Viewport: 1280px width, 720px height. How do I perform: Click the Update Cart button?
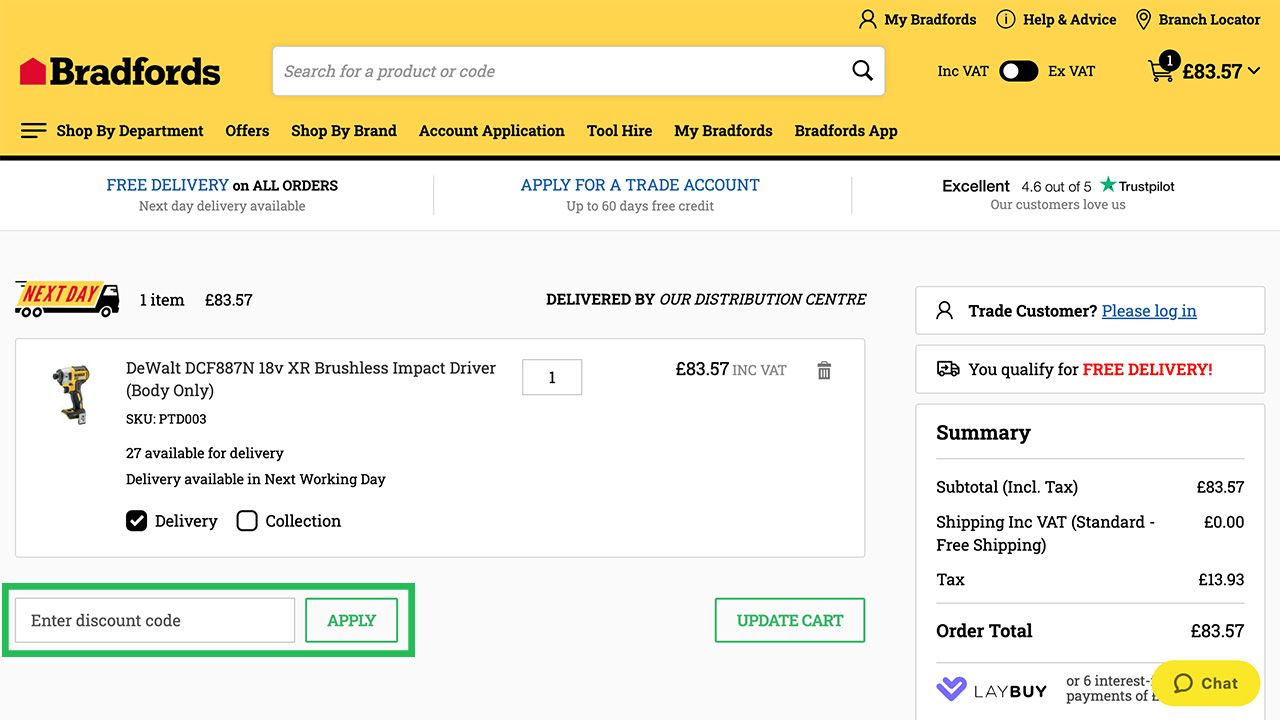pyautogui.click(x=789, y=620)
